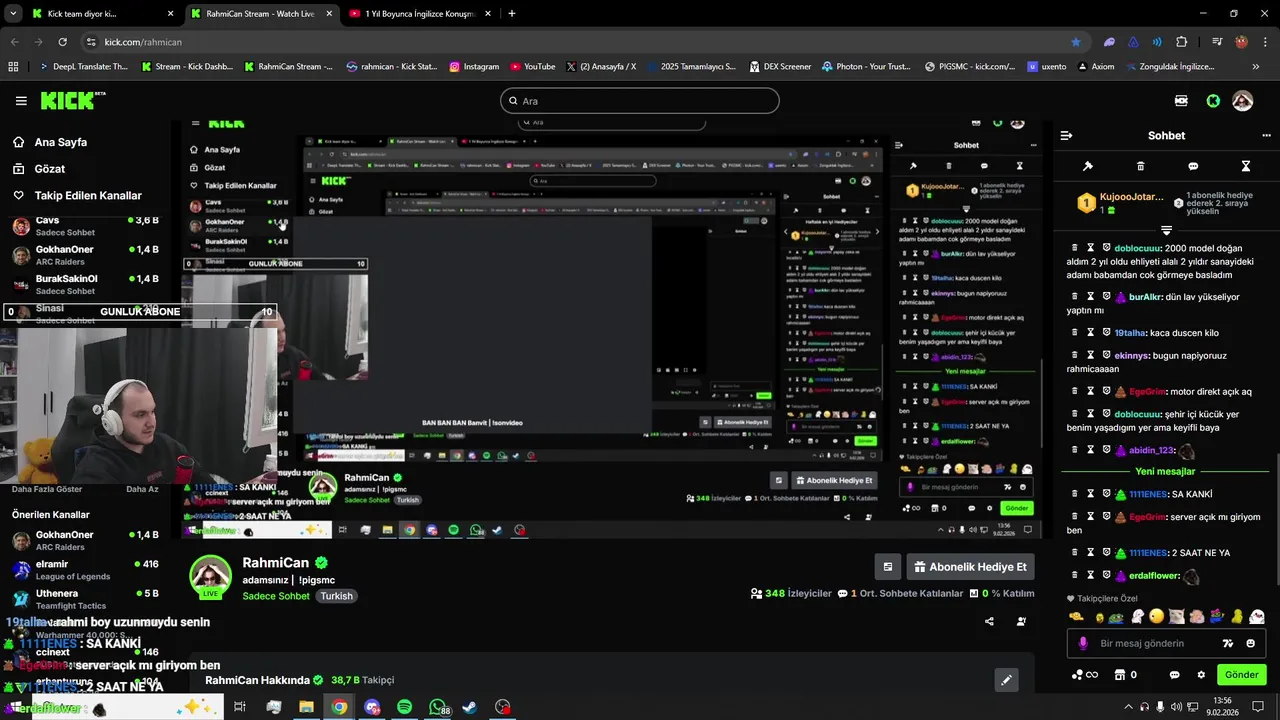Click Daha Fazla Göster in sidebar

pos(47,489)
